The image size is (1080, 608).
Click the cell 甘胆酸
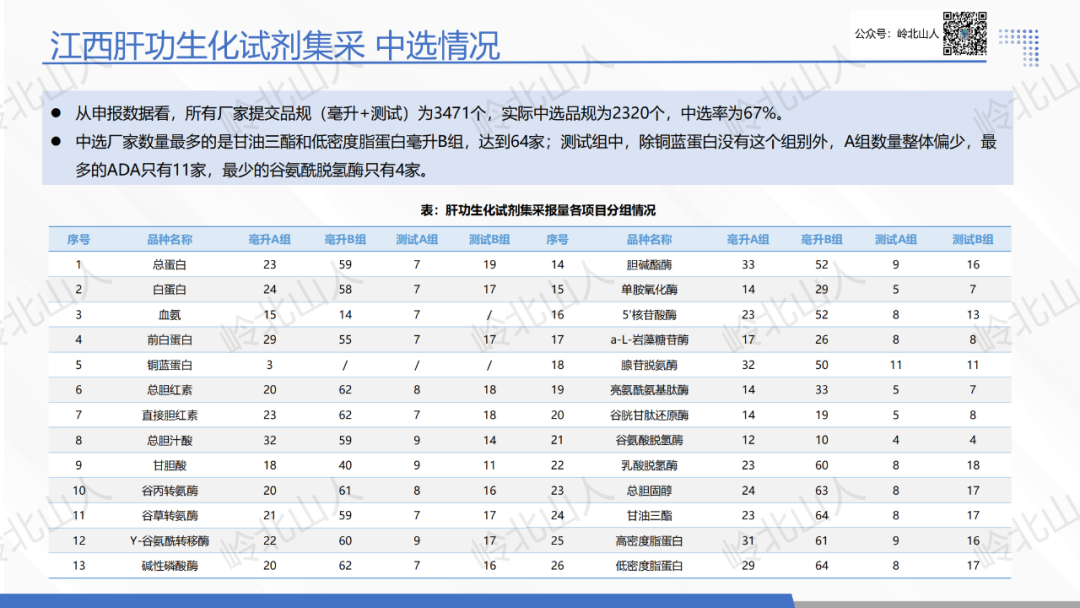point(169,465)
